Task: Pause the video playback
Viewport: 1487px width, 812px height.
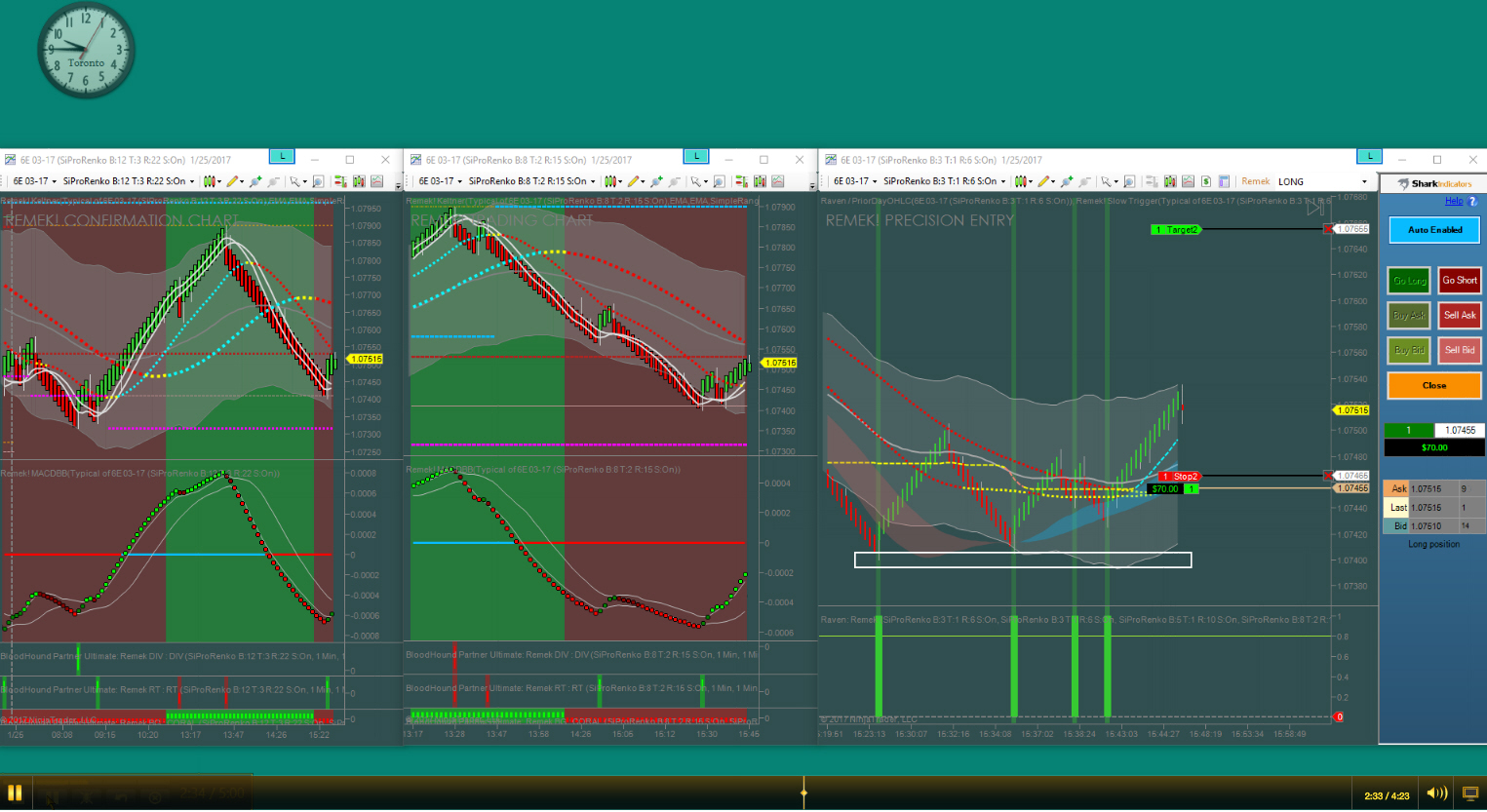Action: (15, 793)
